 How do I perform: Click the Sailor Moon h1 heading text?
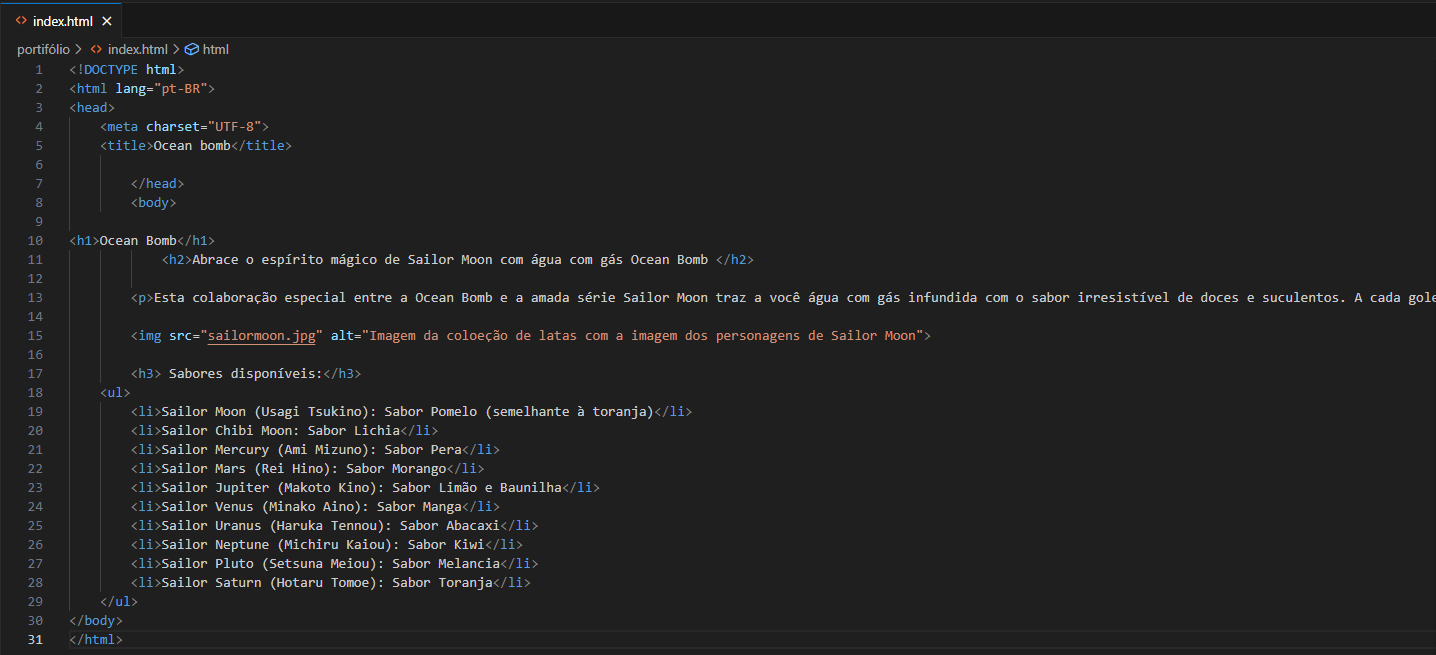tap(138, 240)
